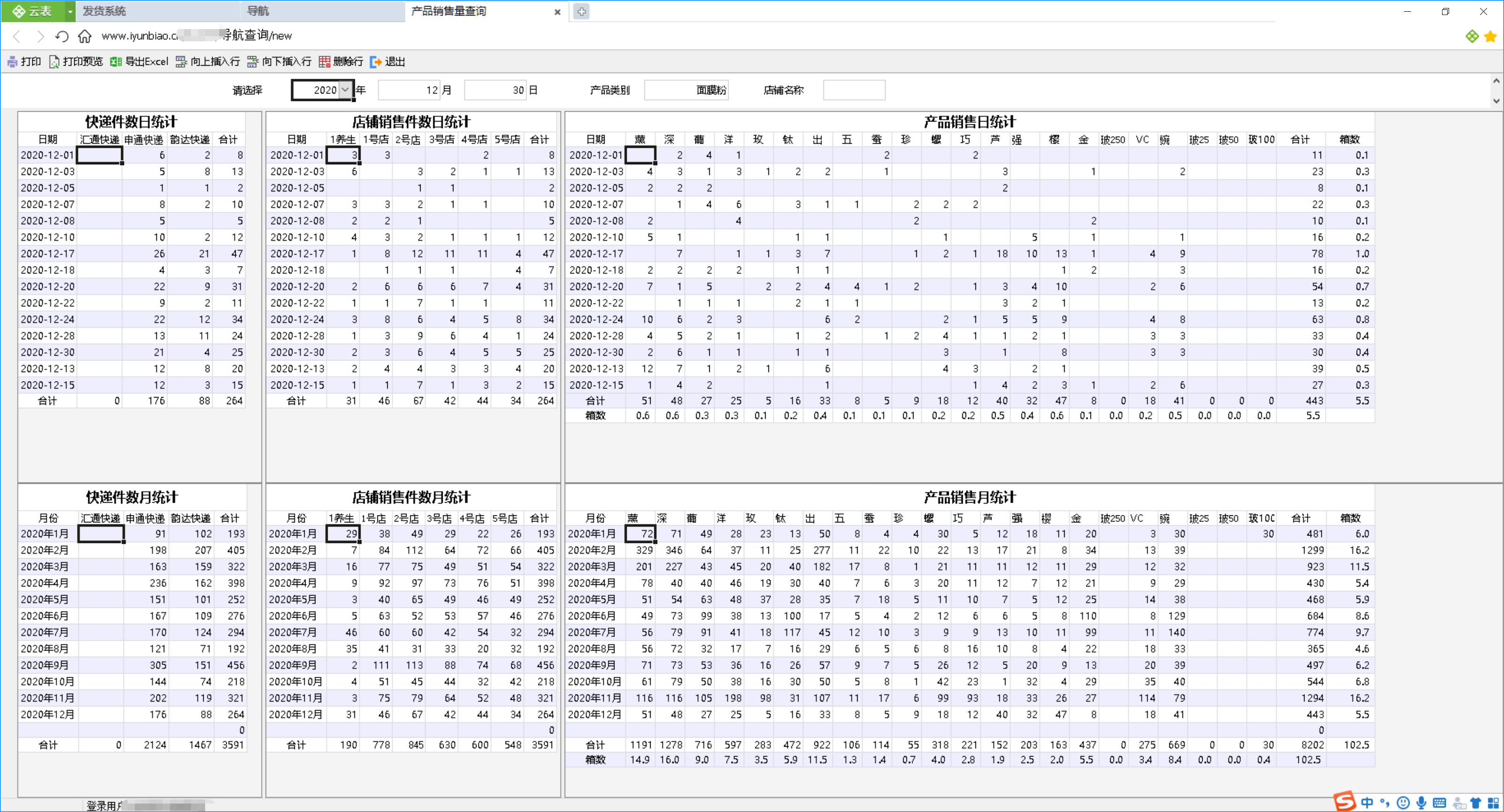
Task: Click the highlighted cell 72 in 产品销售月统计
Action: [640, 534]
